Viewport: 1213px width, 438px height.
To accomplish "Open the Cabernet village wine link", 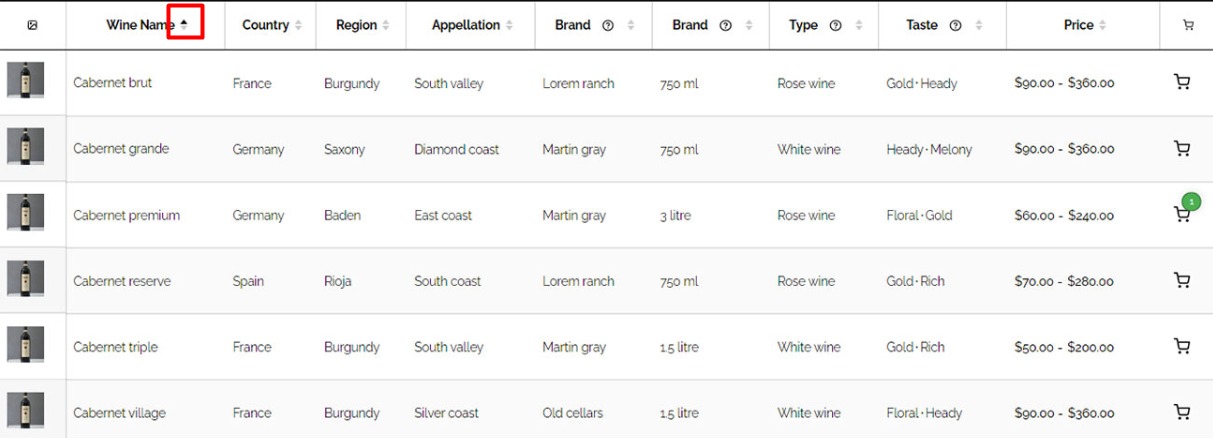I will coord(119,413).
